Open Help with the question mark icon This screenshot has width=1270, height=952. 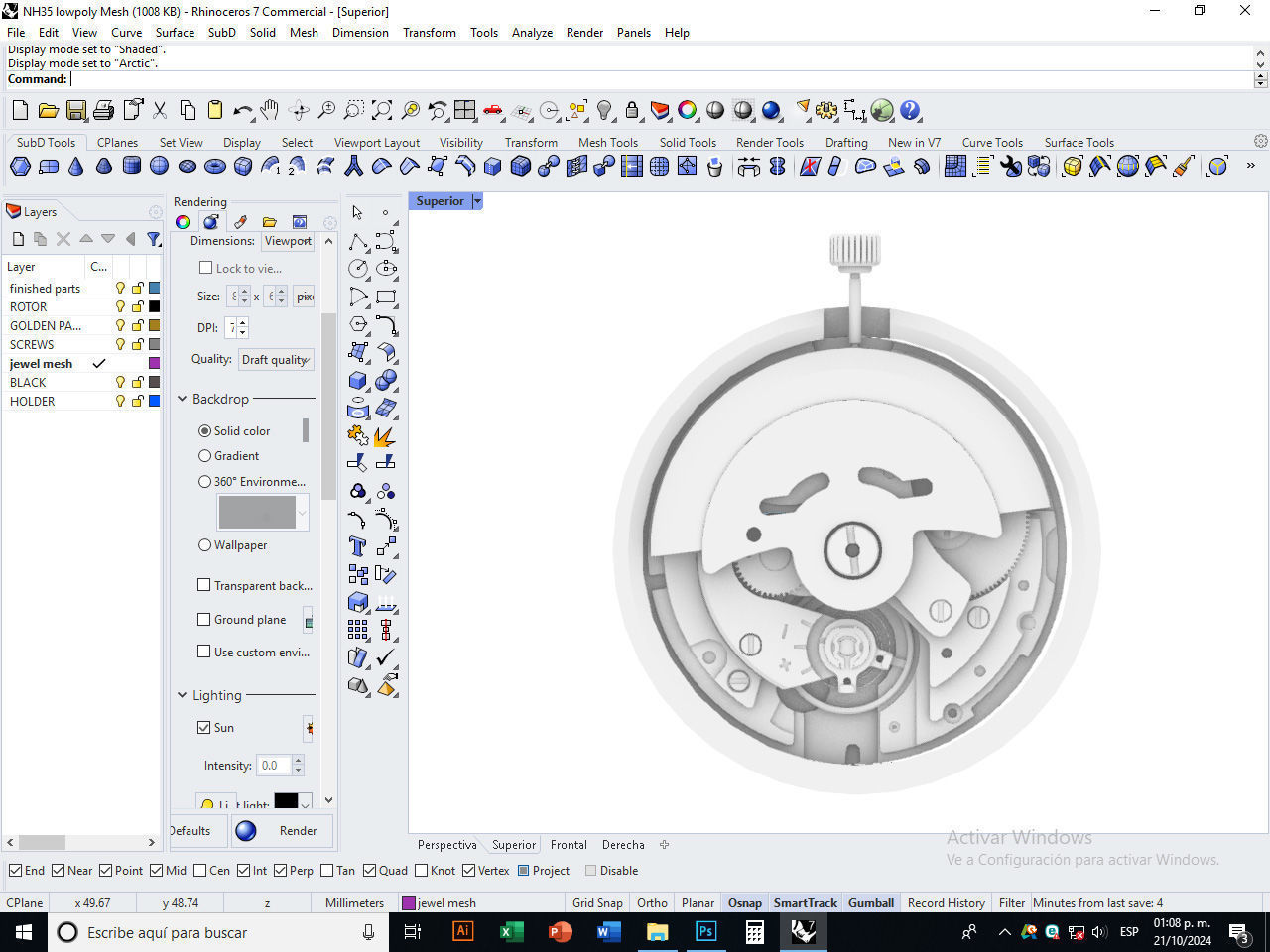(910, 110)
